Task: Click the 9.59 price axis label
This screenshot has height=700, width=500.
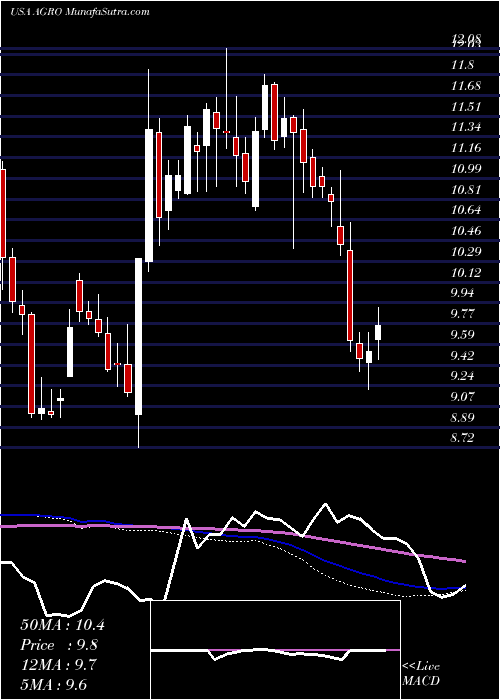Action: [x=462, y=334]
